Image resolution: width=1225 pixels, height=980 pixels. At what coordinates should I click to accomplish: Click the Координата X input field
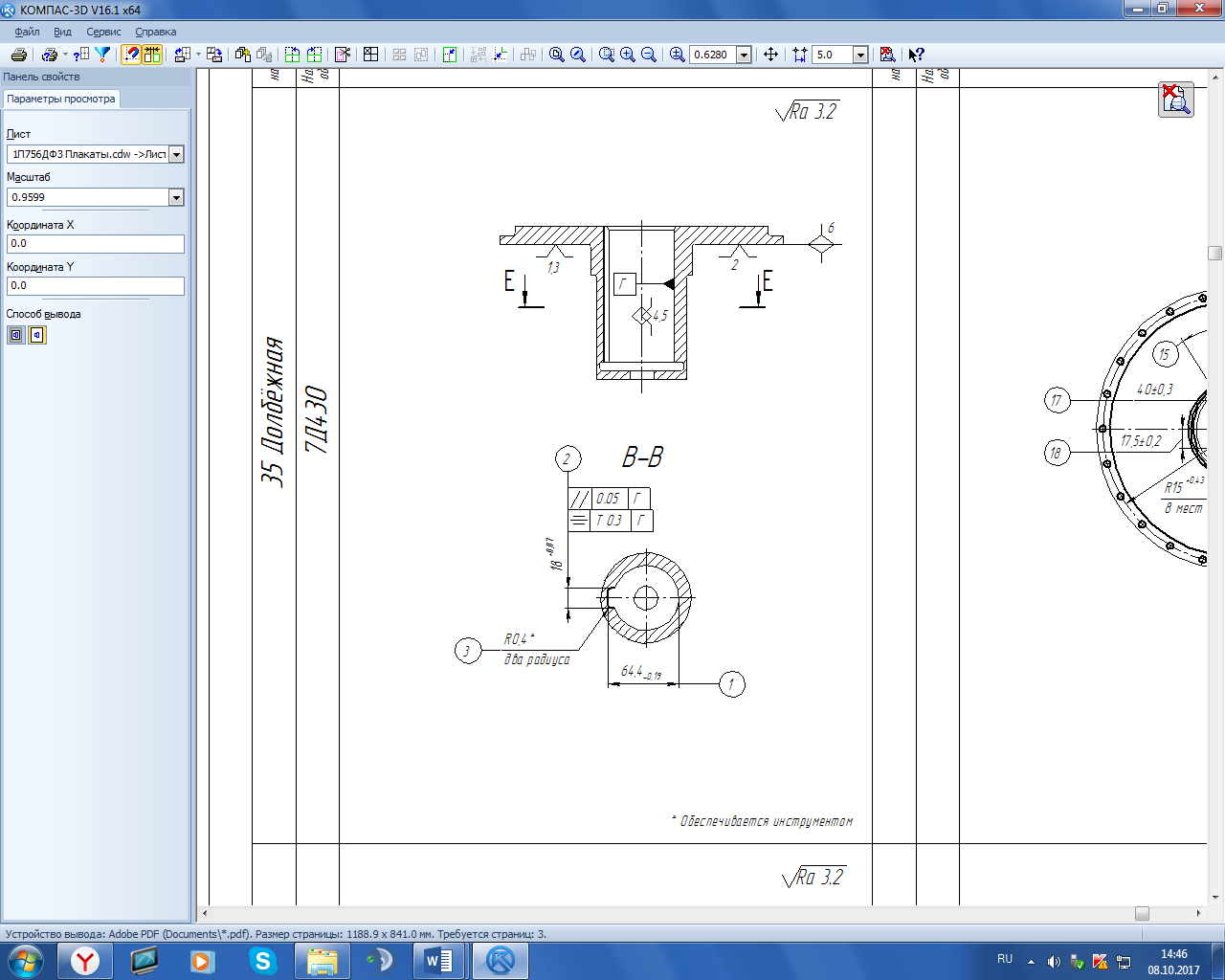click(95, 244)
